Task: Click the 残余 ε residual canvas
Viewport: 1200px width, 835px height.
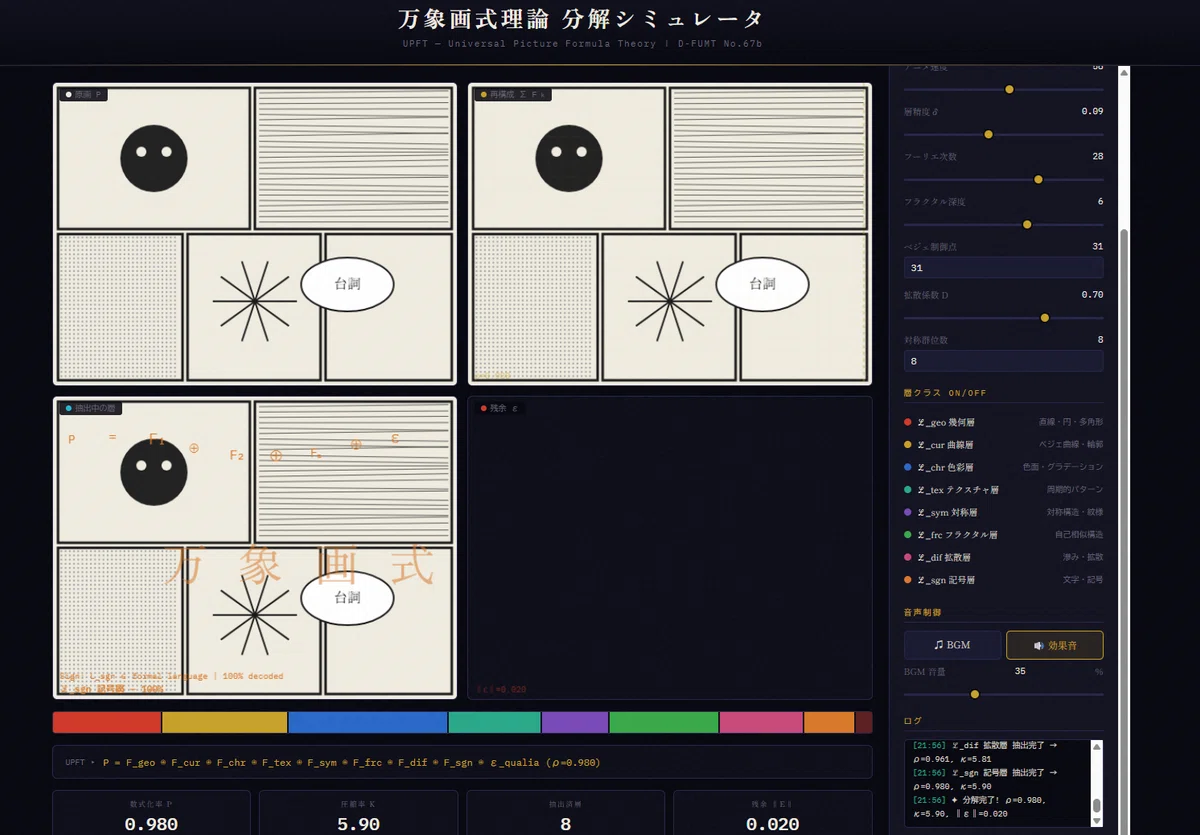Action: pyautogui.click(x=670, y=548)
